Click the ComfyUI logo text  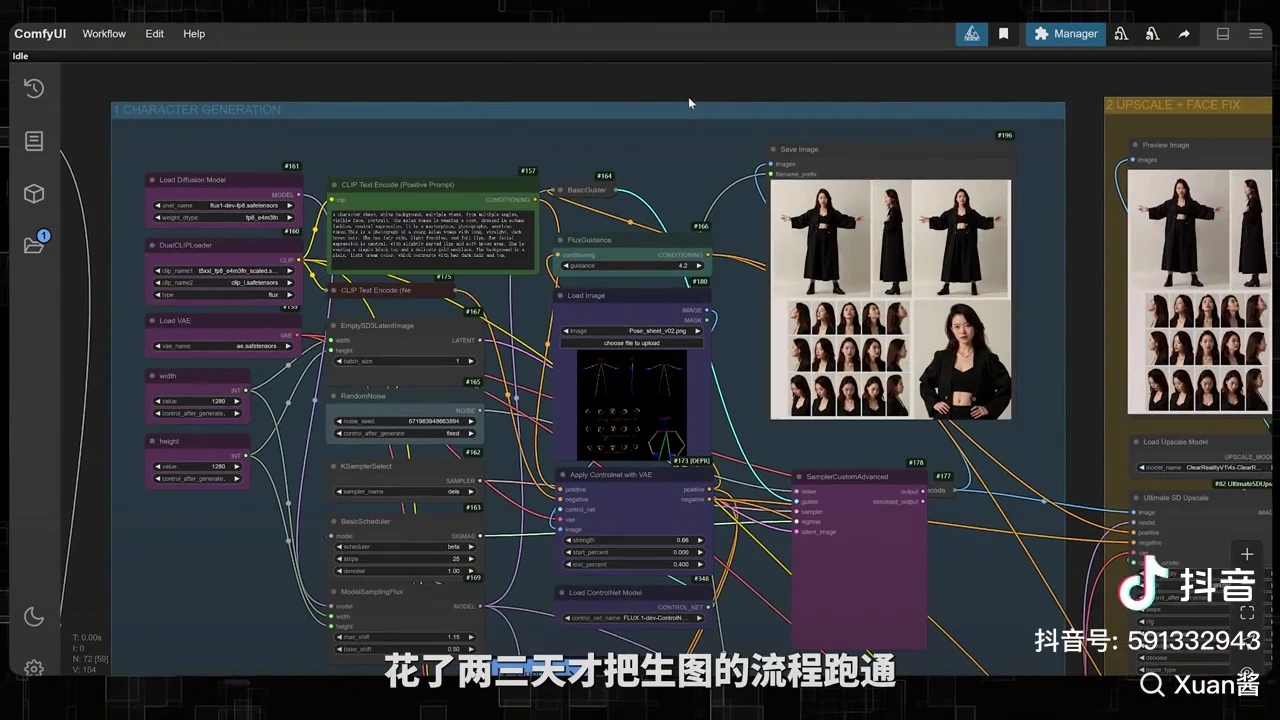pyautogui.click(x=40, y=34)
